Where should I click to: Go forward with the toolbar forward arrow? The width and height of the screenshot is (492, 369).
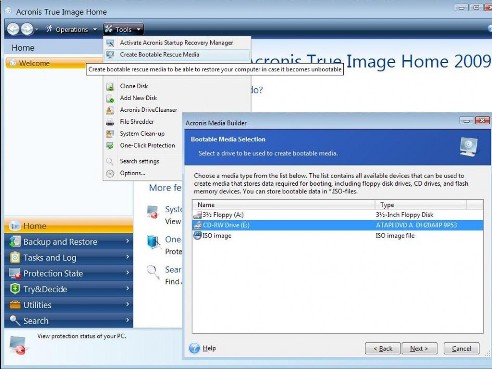coord(27,29)
